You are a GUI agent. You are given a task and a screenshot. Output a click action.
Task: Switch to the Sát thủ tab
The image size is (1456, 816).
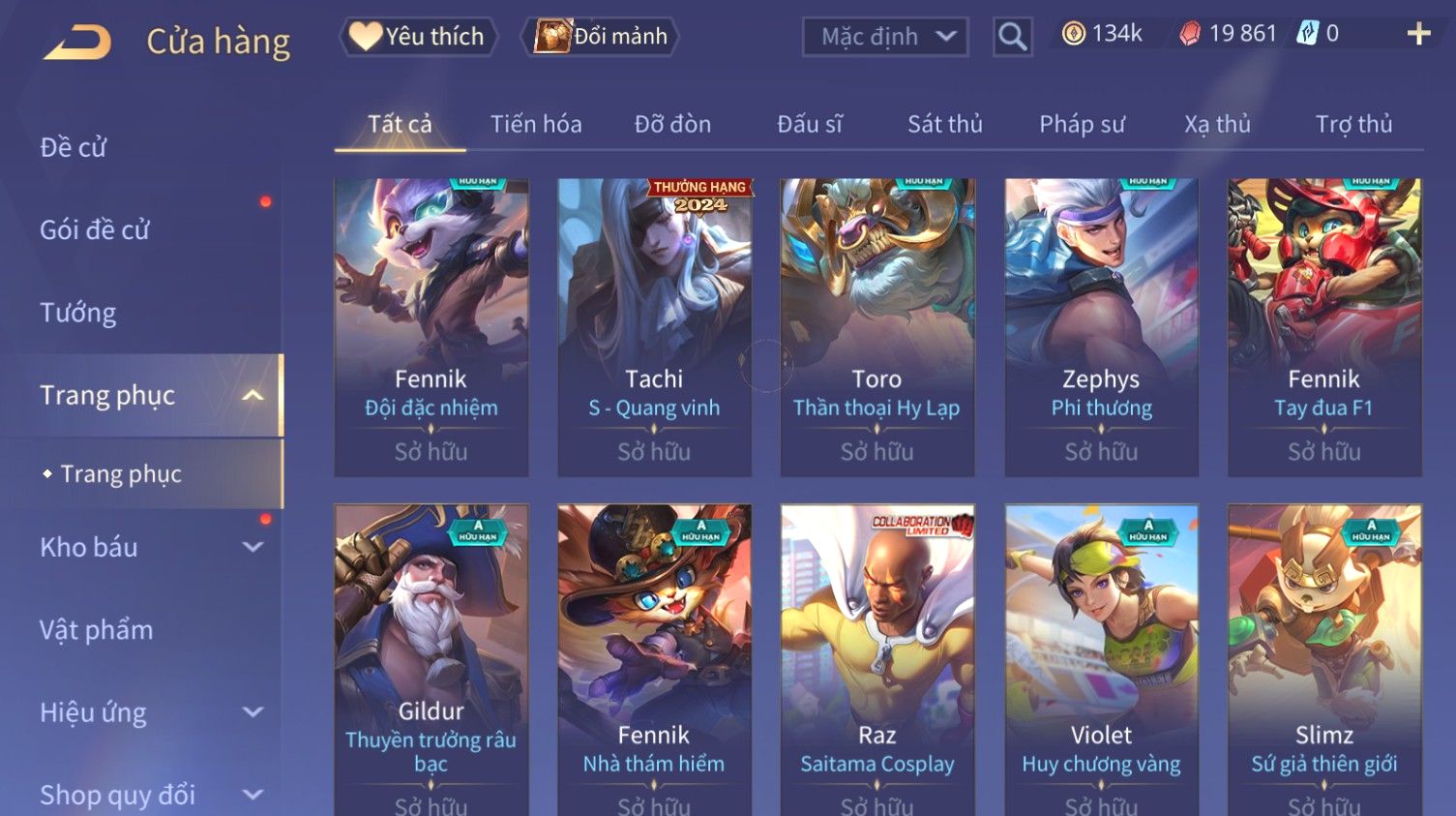945,124
